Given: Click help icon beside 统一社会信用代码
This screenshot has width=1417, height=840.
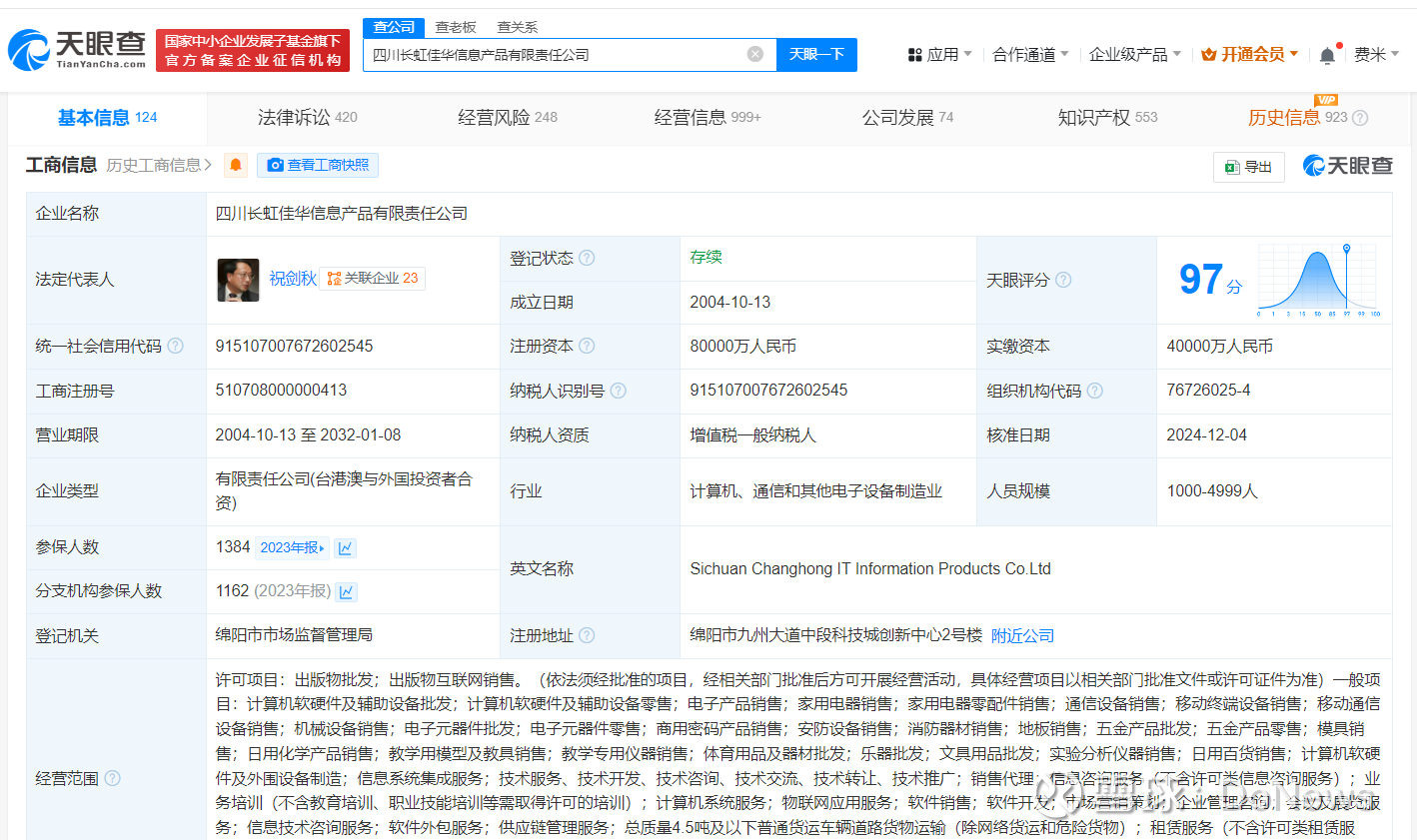Looking at the screenshot, I should click(x=175, y=346).
